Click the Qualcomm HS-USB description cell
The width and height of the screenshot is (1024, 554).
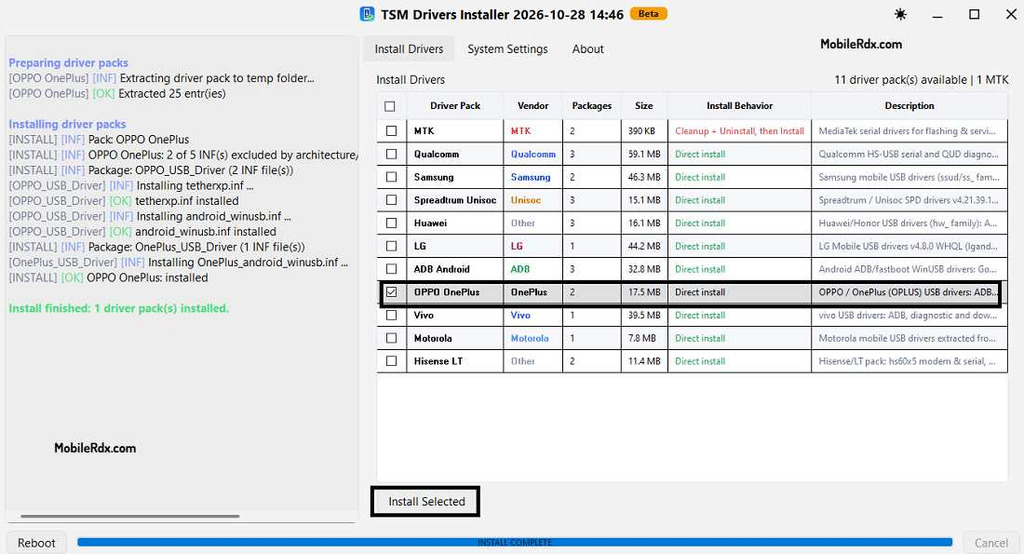(908, 154)
